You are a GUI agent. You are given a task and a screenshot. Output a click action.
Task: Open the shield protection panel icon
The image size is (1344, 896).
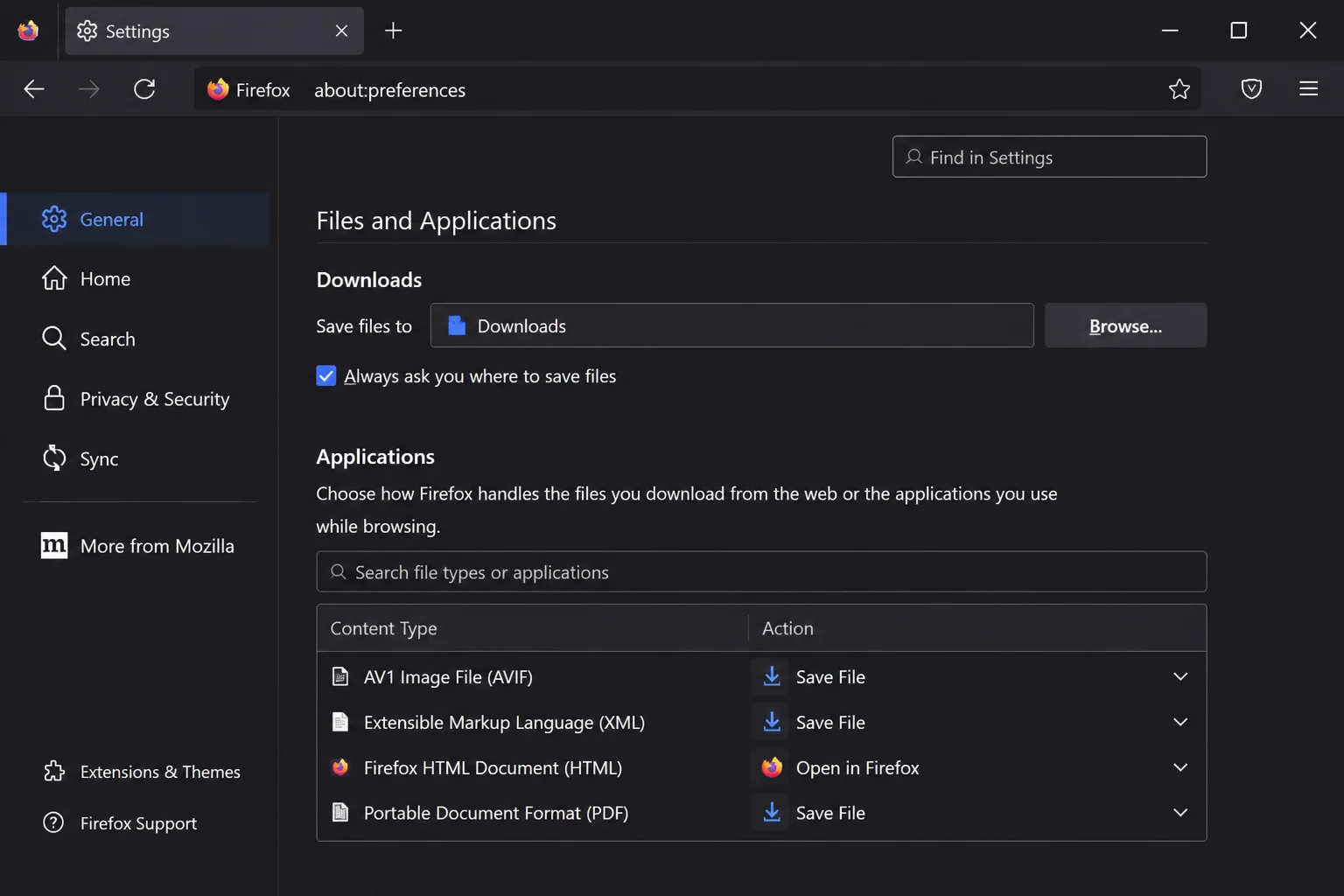pos(1251,89)
